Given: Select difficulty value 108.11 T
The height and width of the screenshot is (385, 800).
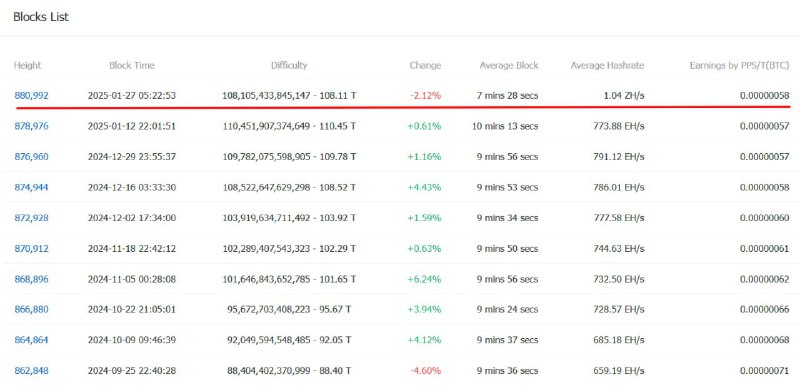Looking at the screenshot, I should [x=338, y=95].
